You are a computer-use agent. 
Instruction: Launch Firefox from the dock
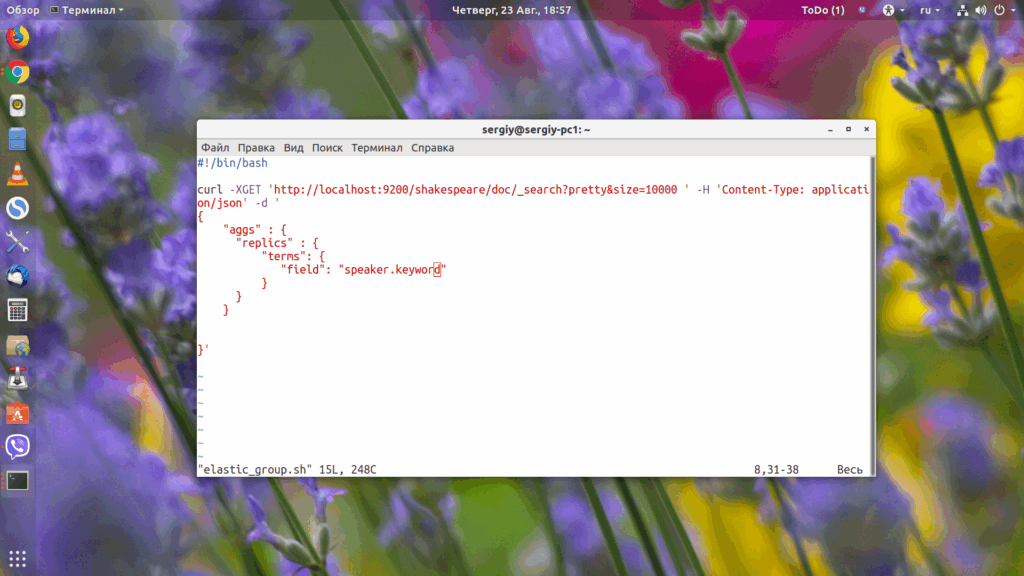pos(18,38)
